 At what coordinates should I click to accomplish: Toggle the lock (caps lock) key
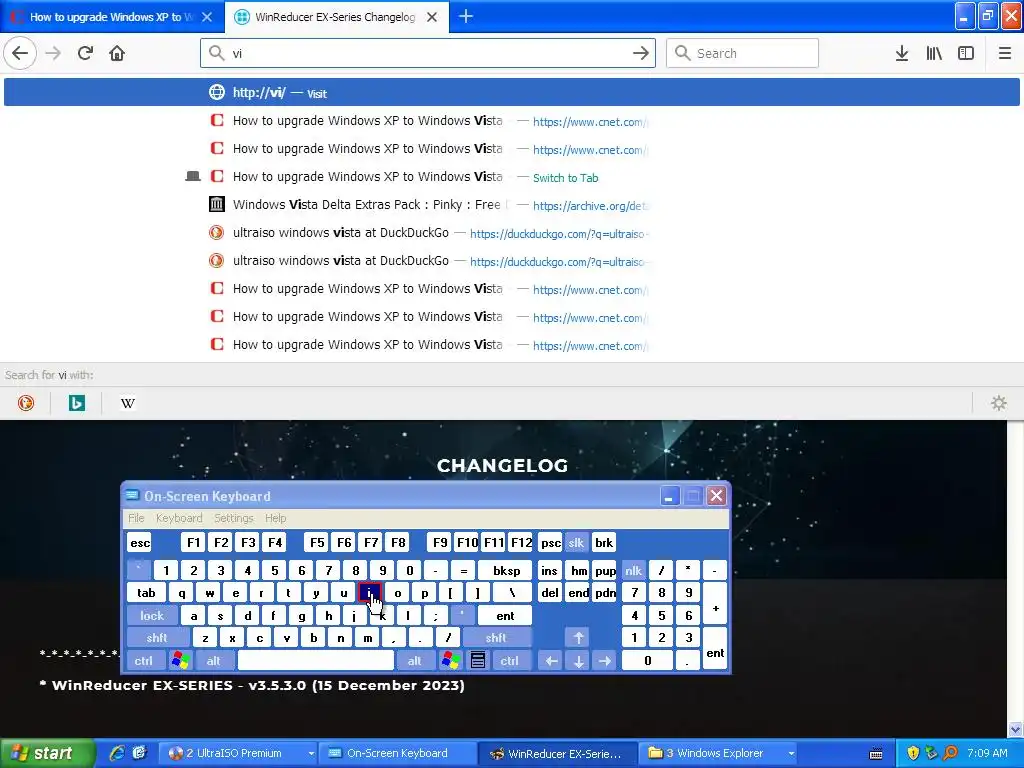(x=152, y=615)
